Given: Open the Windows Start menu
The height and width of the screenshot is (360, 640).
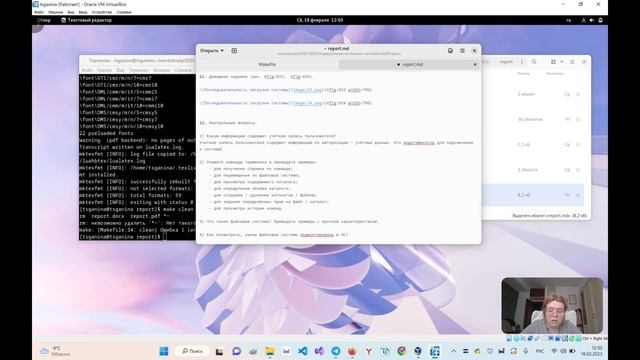Looking at the screenshot, I should 164,351.
